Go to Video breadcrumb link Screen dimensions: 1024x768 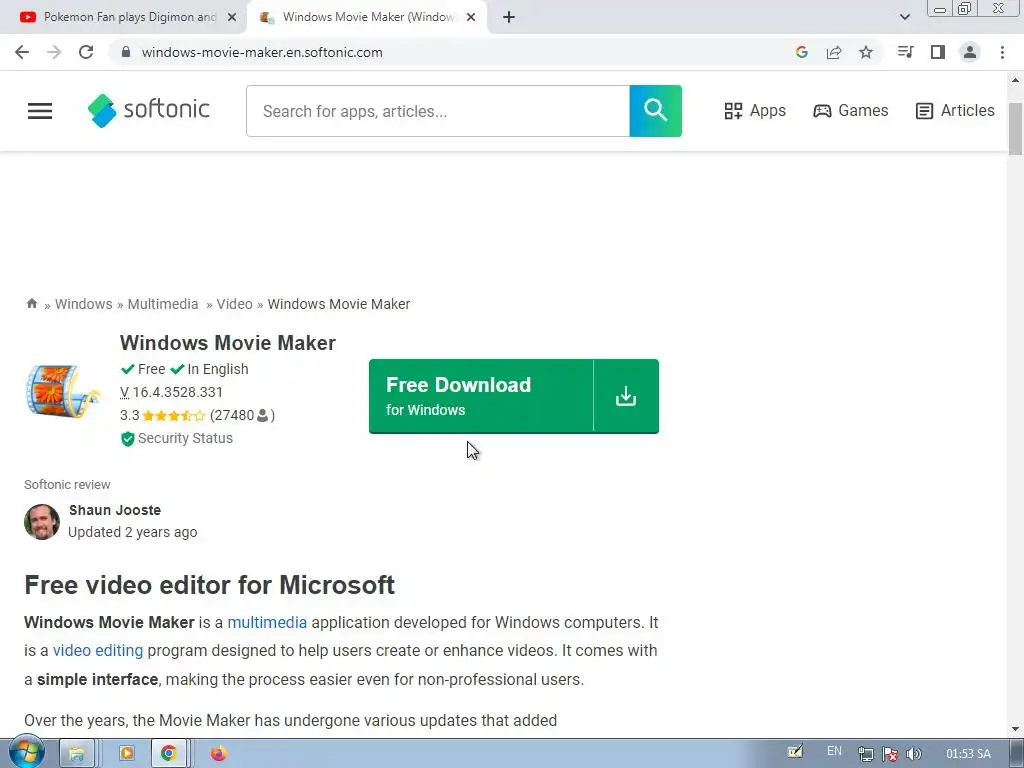click(234, 304)
